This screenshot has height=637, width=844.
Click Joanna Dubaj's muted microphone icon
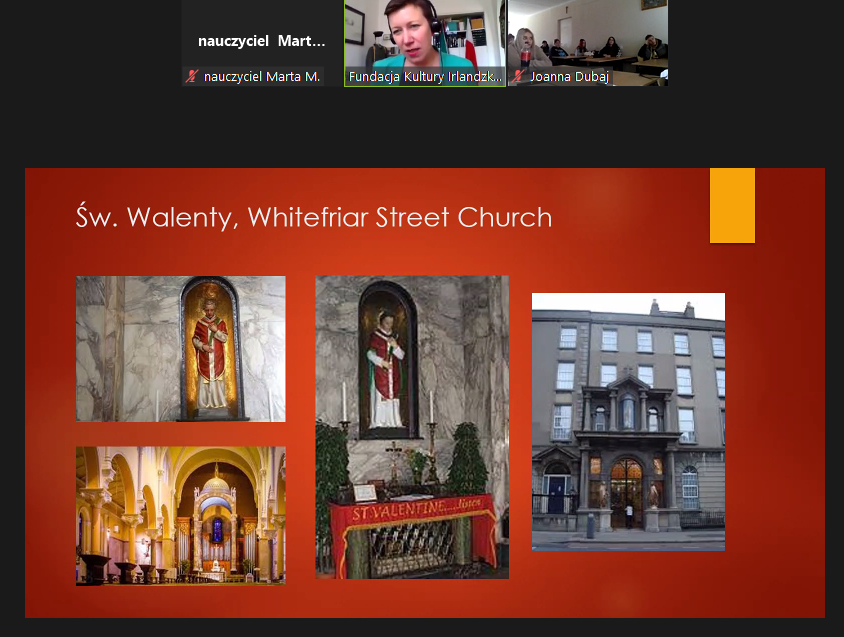[x=518, y=76]
